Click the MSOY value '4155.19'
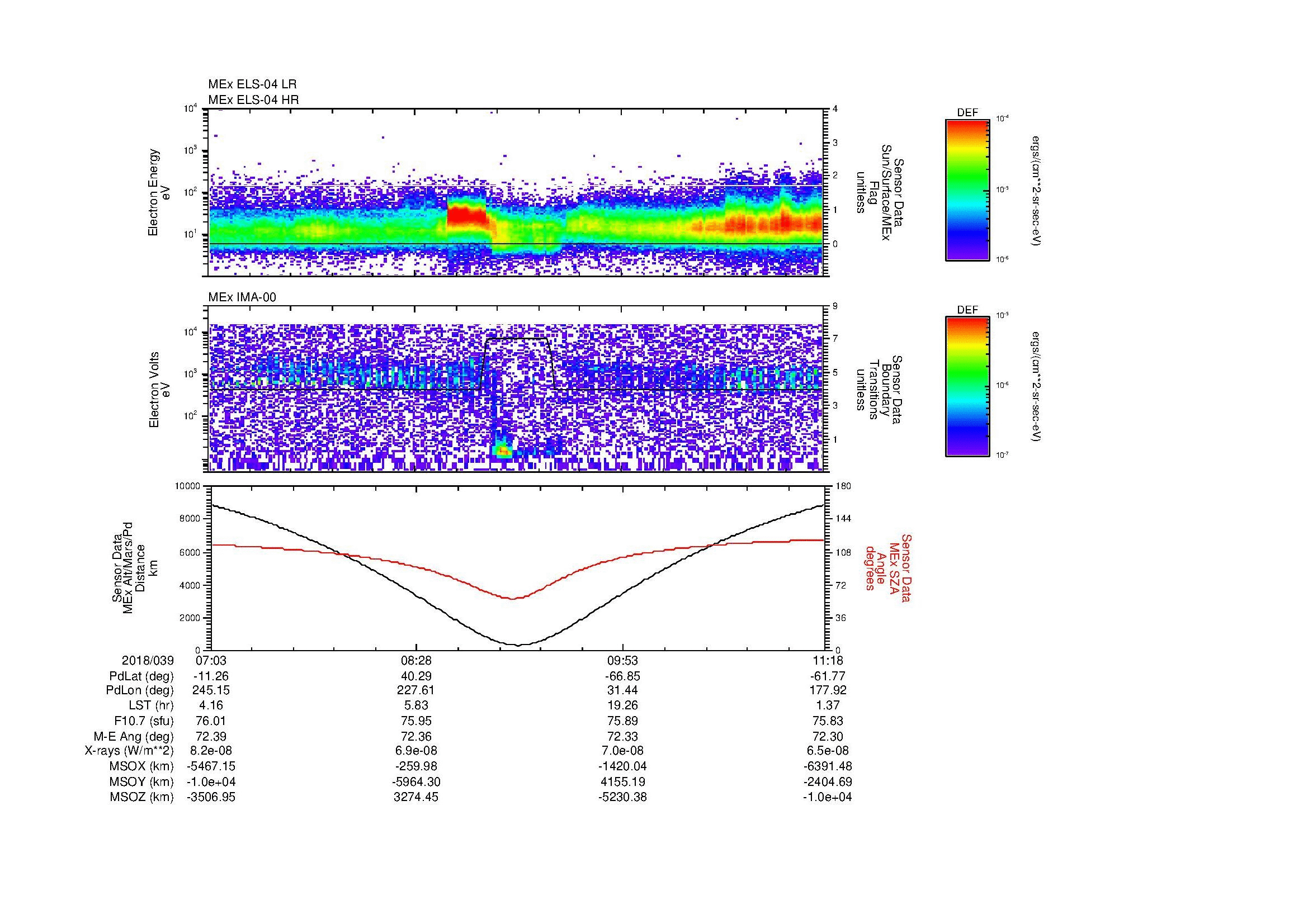The width and height of the screenshot is (1308, 924). 622,782
